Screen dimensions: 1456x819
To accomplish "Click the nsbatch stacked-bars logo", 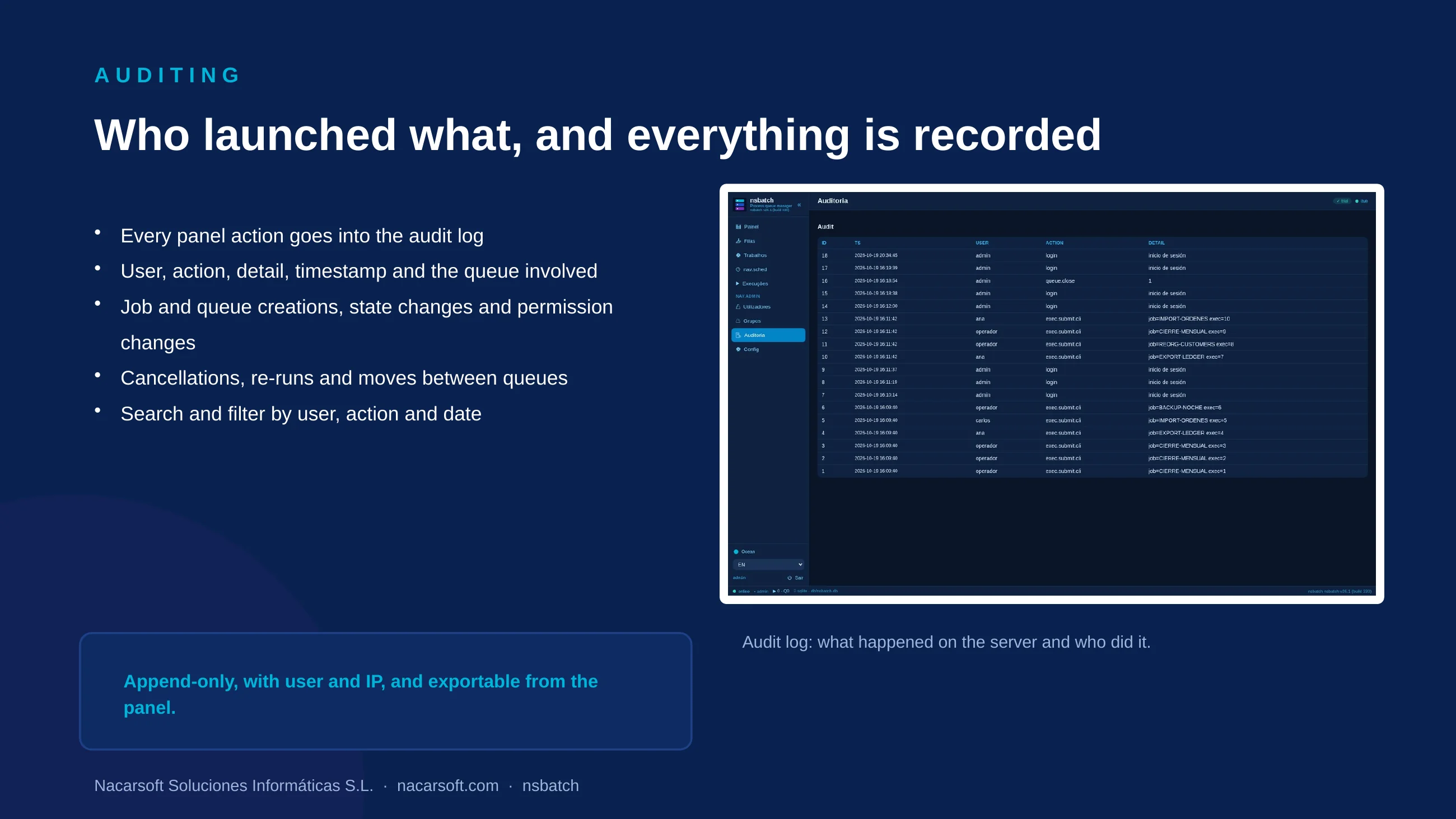I will 740,204.
